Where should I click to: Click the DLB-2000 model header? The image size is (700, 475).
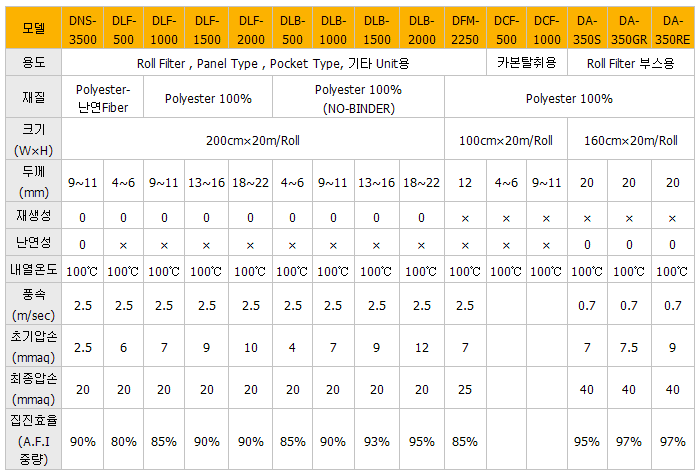click(x=422, y=28)
